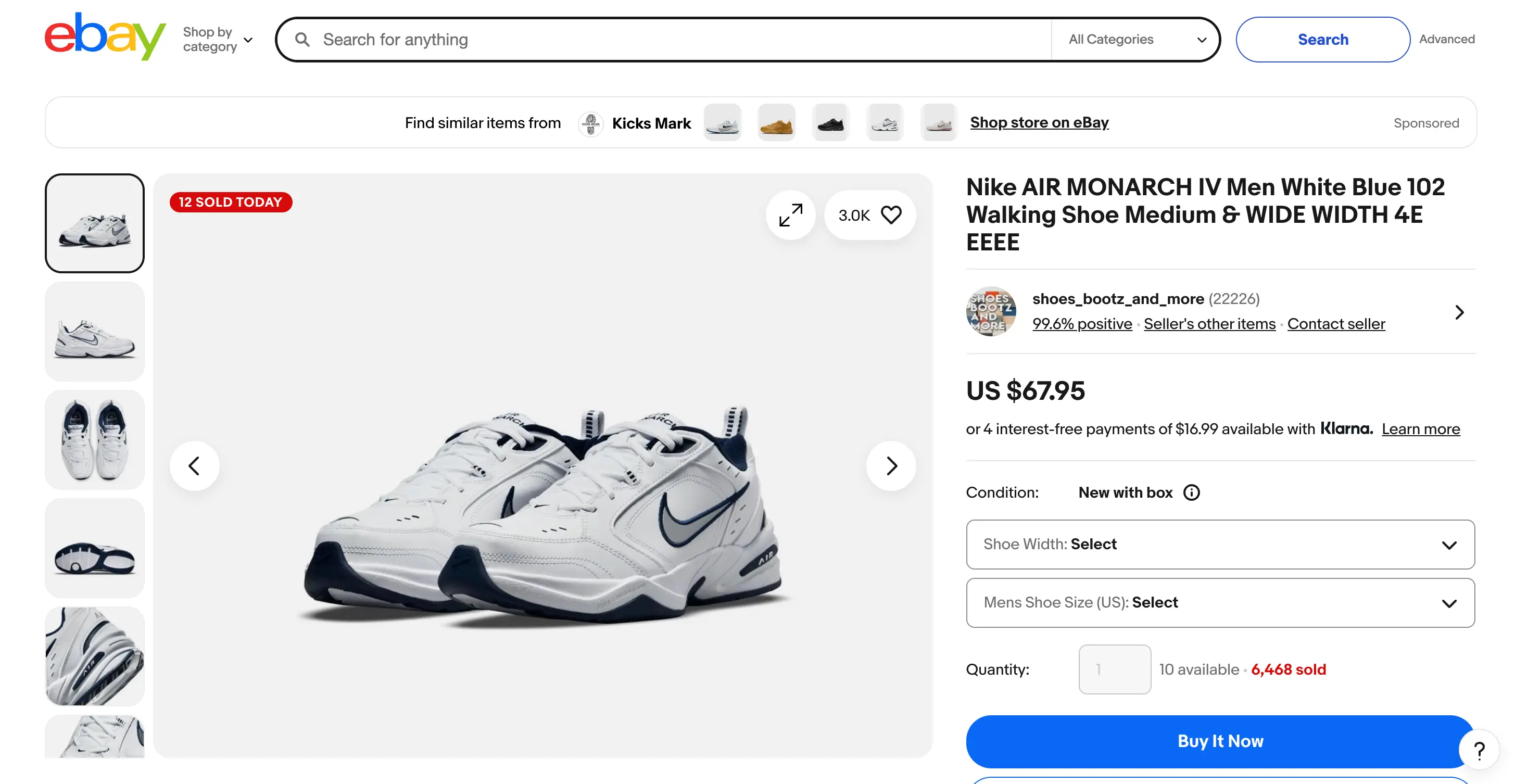Open the help question mark icon
The width and height of the screenshot is (1515, 784).
click(1480, 749)
